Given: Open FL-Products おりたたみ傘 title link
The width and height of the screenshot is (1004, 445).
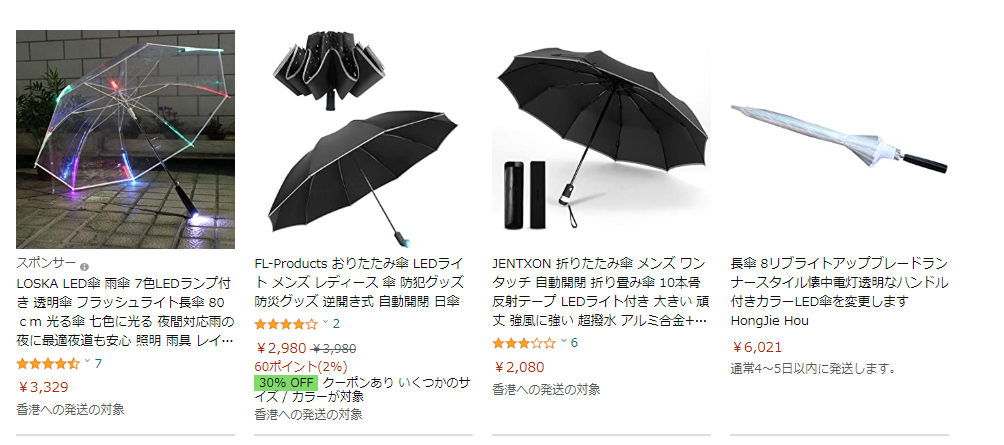Looking at the screenshot, I should coord(360,282).
